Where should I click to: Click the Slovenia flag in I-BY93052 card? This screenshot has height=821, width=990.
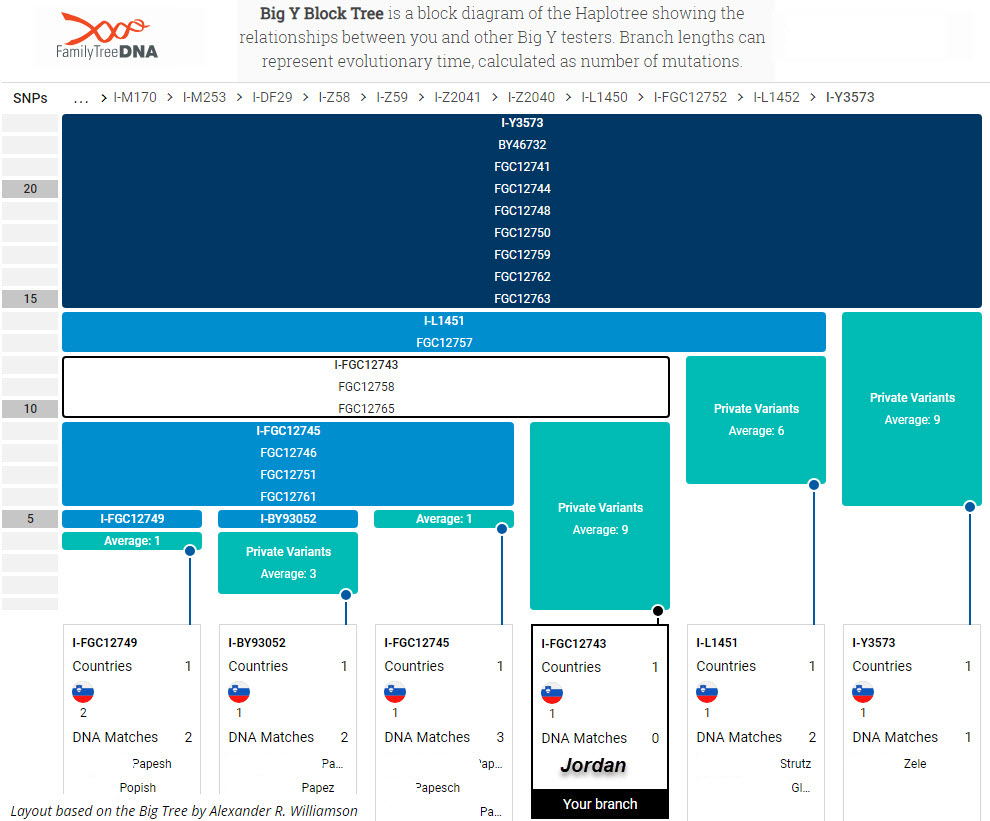[x=239, y=693]
